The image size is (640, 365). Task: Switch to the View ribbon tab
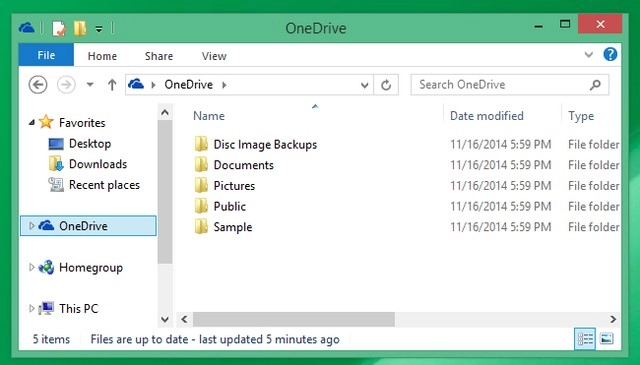click(214, 56)
